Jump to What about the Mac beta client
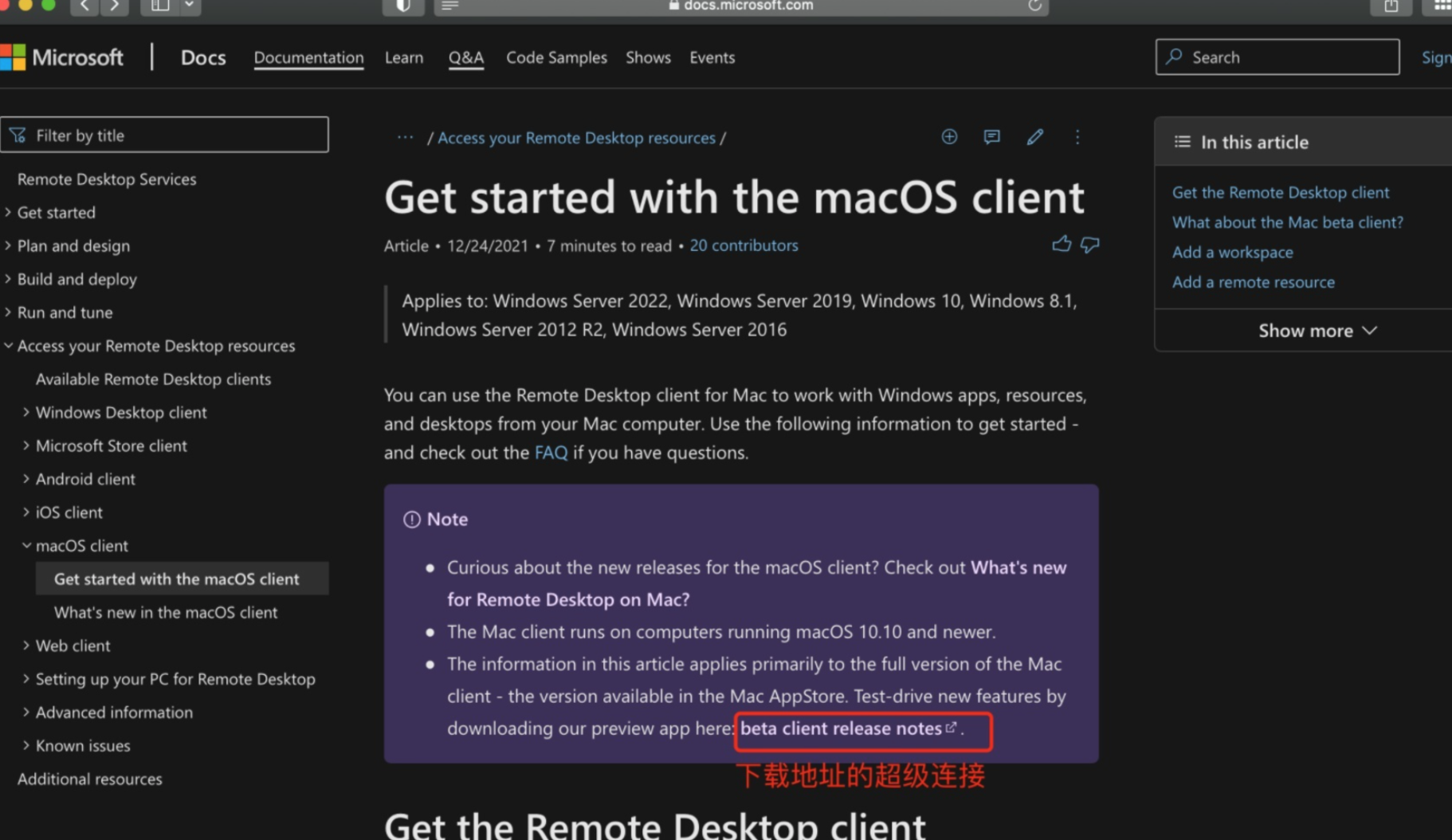 (1288, 222)
